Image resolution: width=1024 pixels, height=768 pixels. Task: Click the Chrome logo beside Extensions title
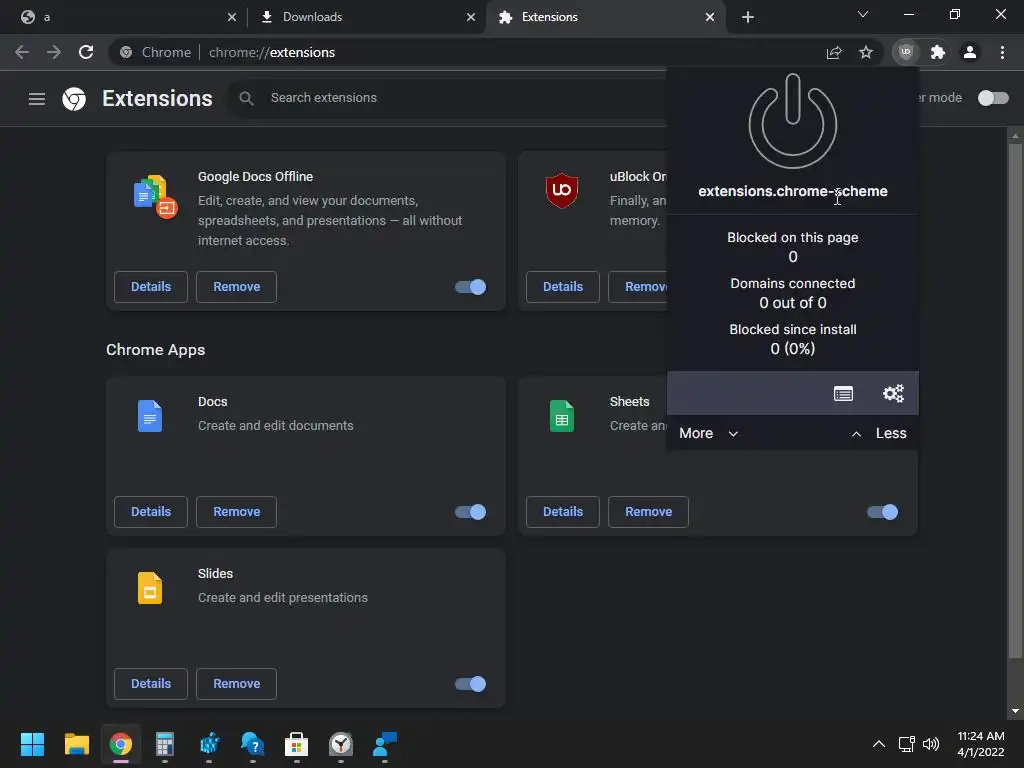[x=74, y=99]
